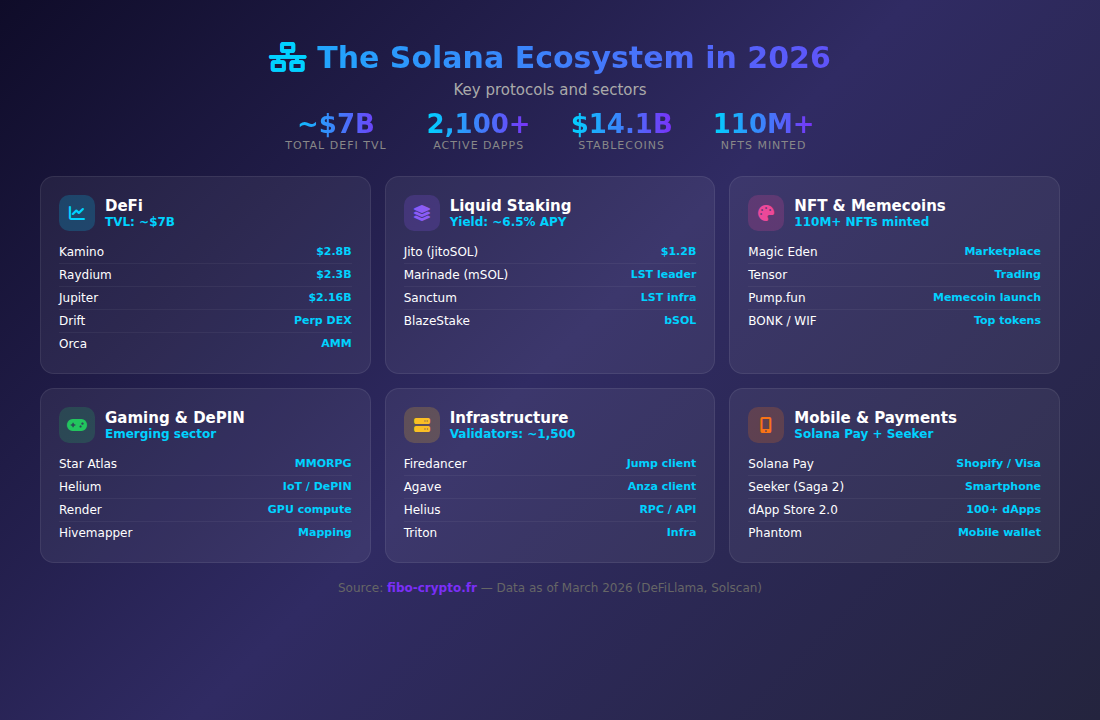This screenshot has height=720, width=1100.
Task: Select the Kamino row in DeFi
Action: coord(205,251)
